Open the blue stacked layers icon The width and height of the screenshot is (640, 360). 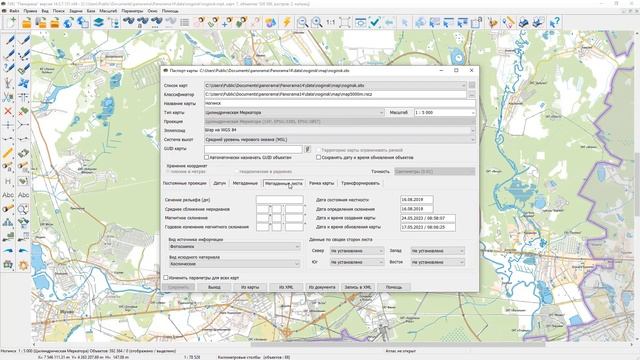click(98, 22)
